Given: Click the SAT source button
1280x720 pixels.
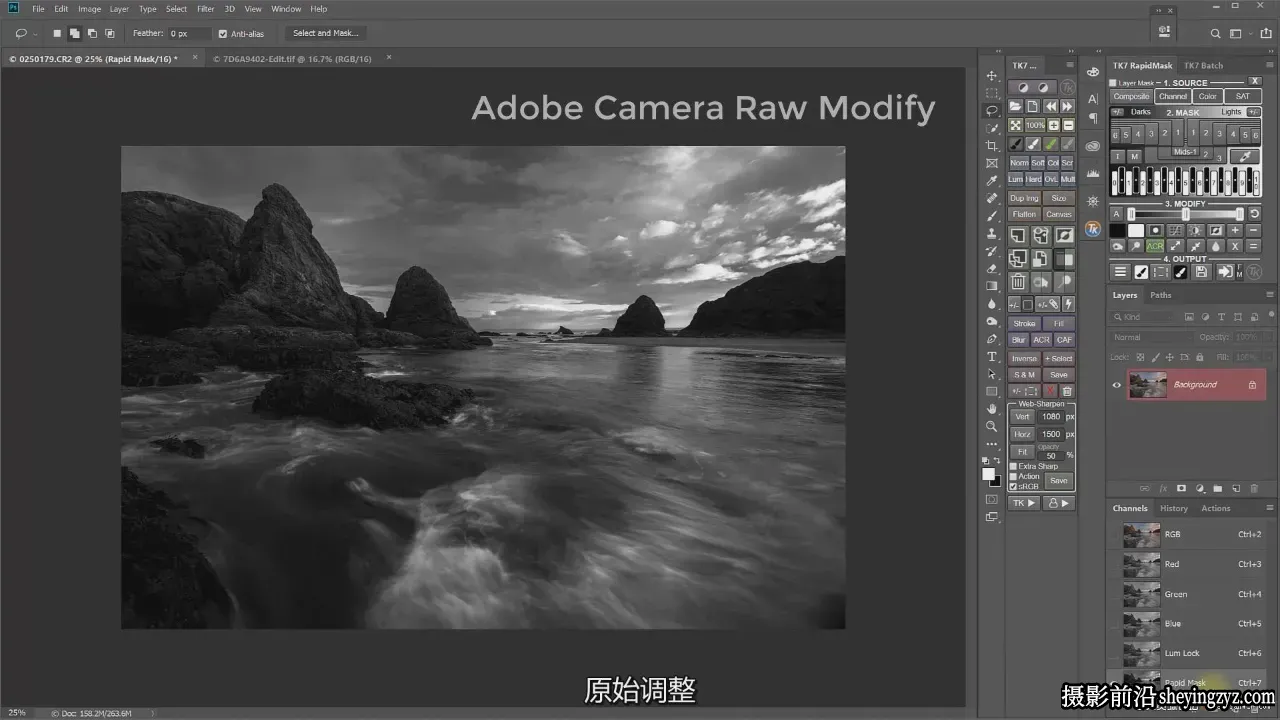Looking at the screenshot, I should (x=1243, y=97).
